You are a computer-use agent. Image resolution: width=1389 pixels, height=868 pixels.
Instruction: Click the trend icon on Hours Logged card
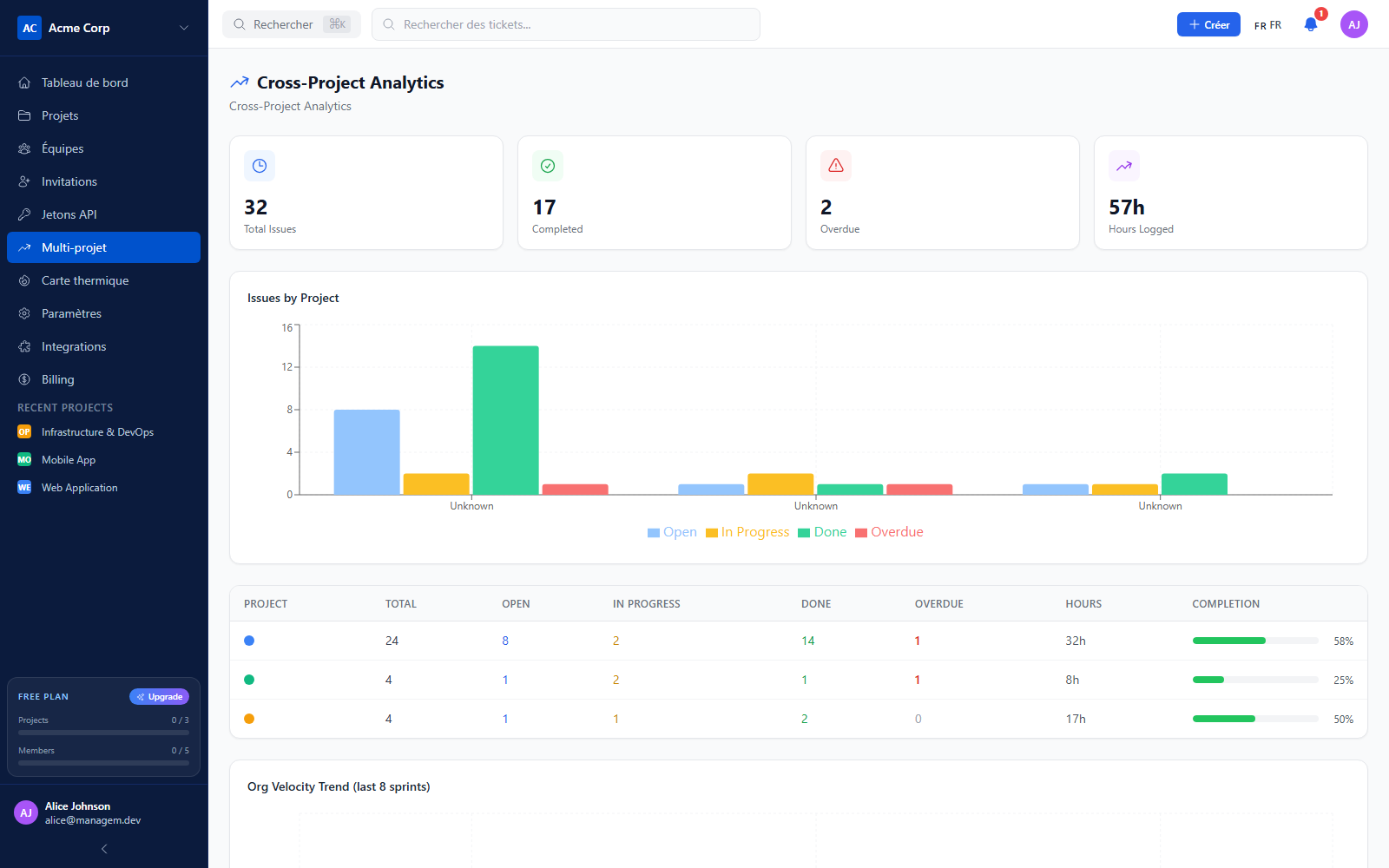coord(1124,166)
